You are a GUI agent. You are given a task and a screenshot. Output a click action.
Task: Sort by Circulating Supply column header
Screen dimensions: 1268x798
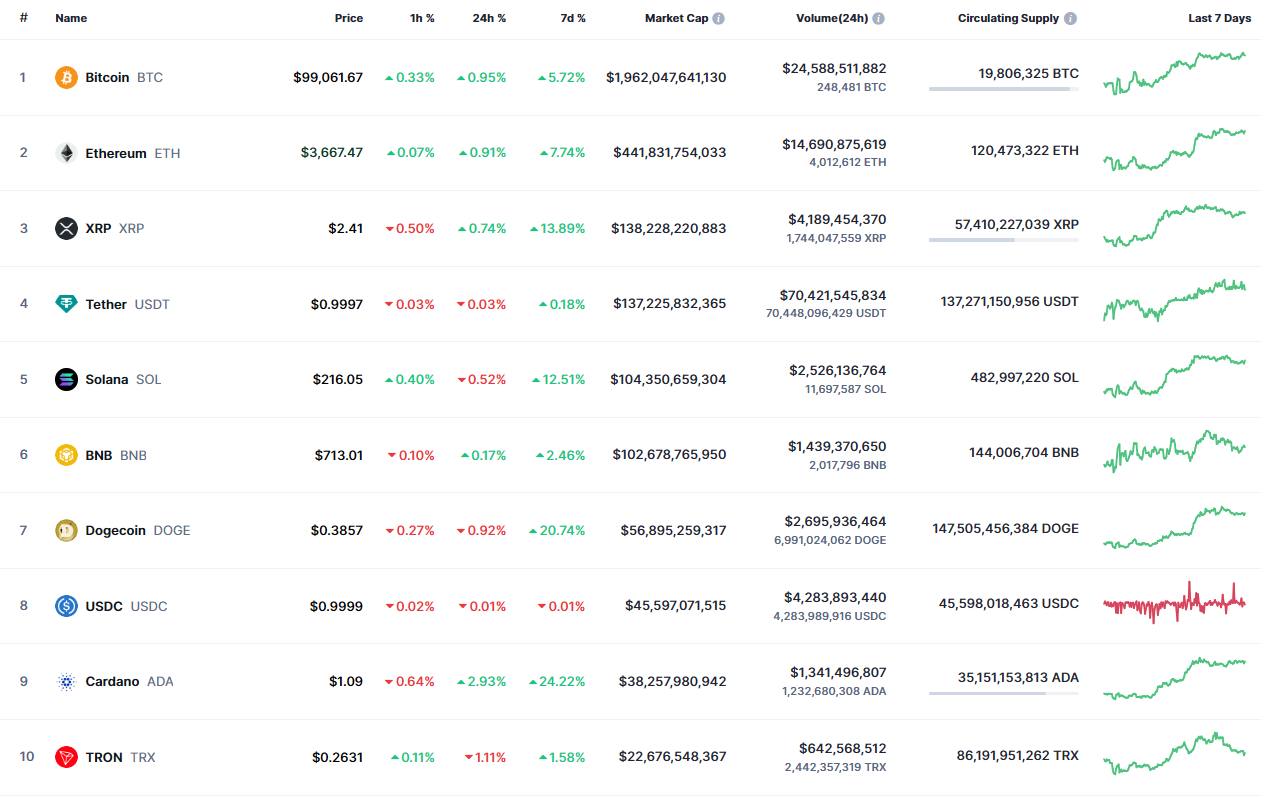(1009, 18)
